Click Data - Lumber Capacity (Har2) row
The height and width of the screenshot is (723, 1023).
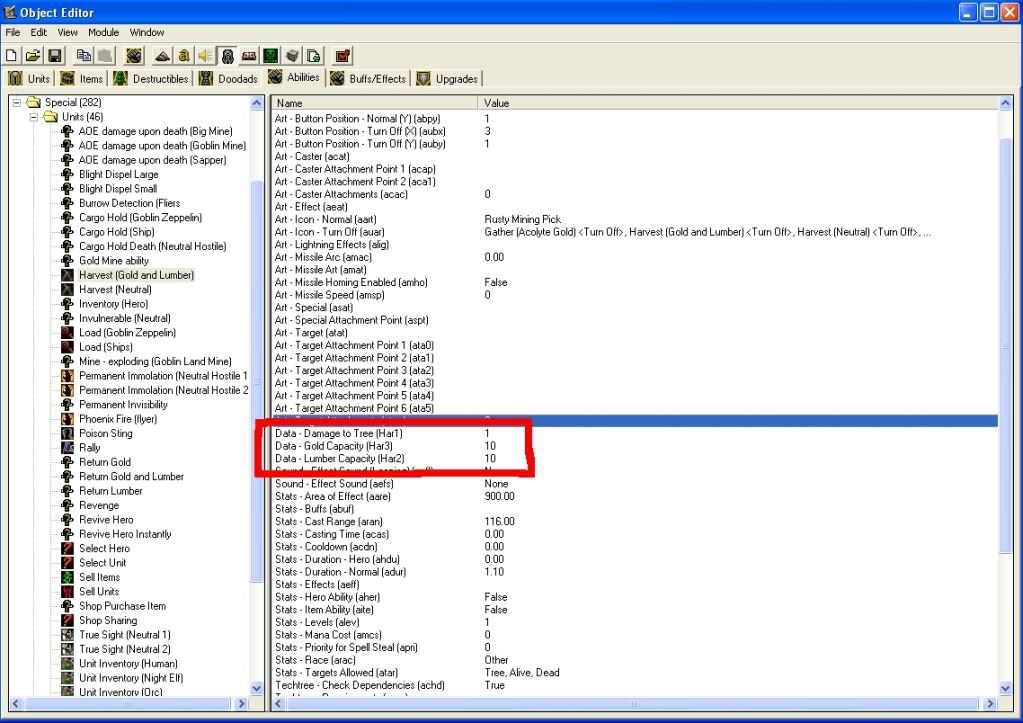click(635, 458)
